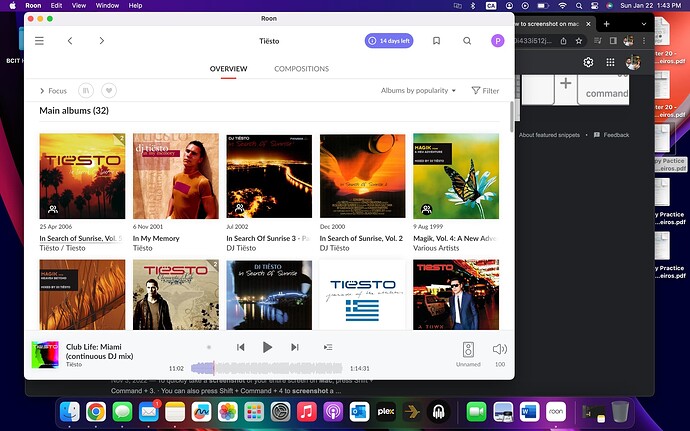
Task: Click the Siri menu bar icon
Action: 609,5
